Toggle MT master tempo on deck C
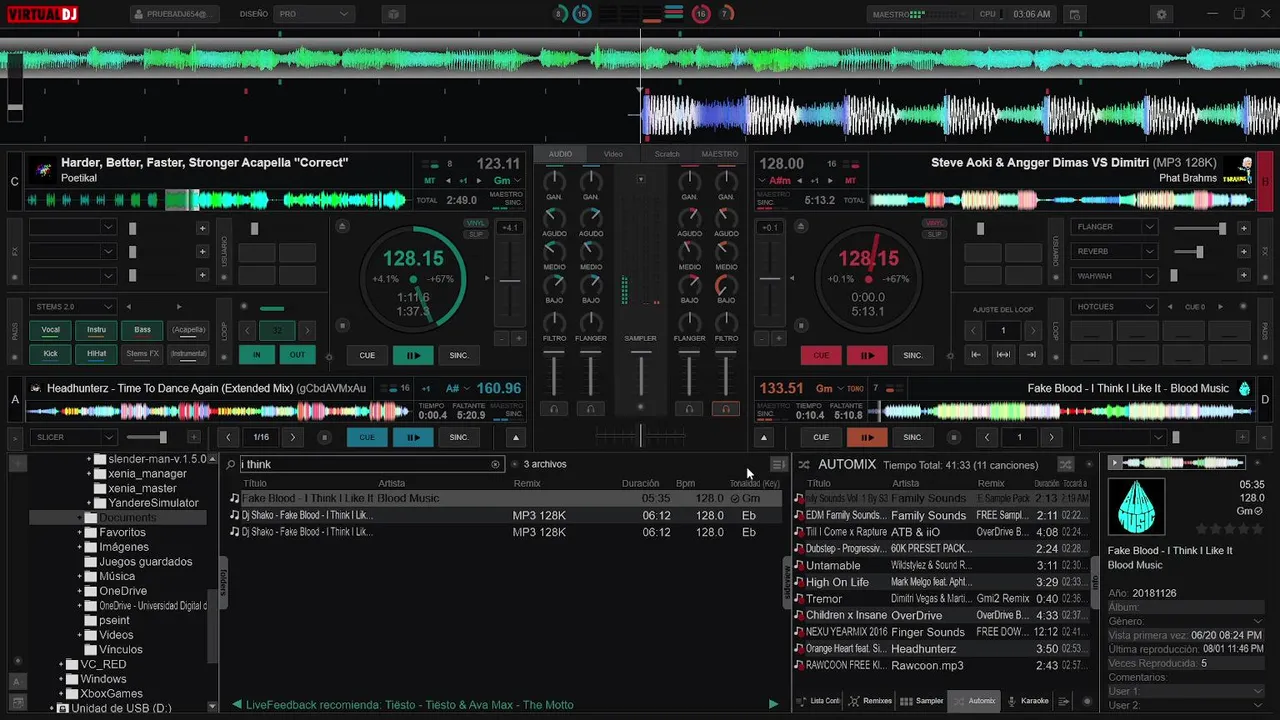Viewport: 1280px width, 720px height. point(429,181)
